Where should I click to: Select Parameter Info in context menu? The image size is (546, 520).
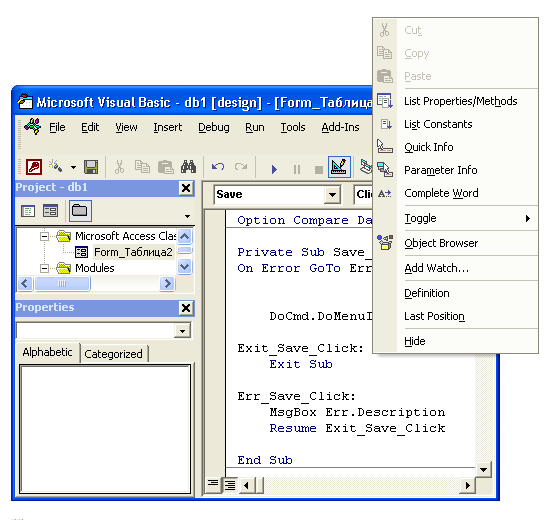click(x=455, y=170)
